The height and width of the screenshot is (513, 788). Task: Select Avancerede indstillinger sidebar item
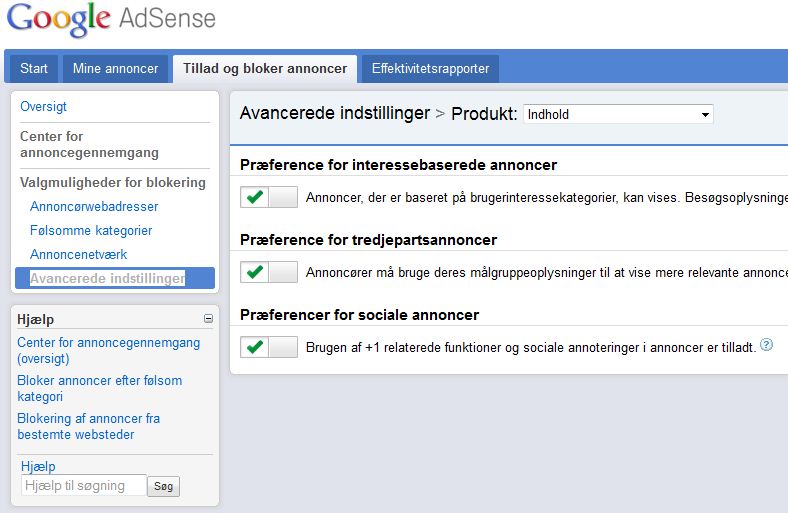tap(115, 278)
